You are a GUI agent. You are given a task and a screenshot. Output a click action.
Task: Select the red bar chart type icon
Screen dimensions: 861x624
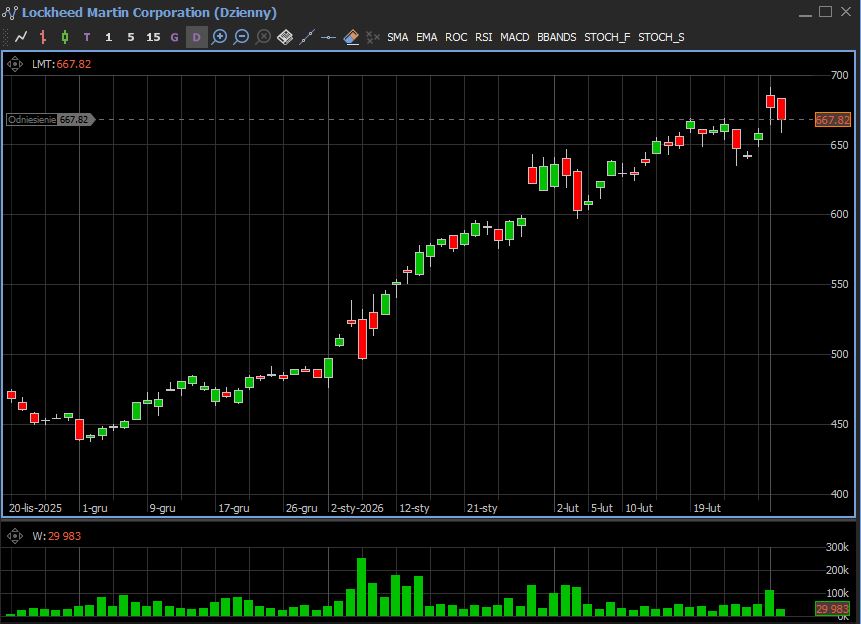43,37
